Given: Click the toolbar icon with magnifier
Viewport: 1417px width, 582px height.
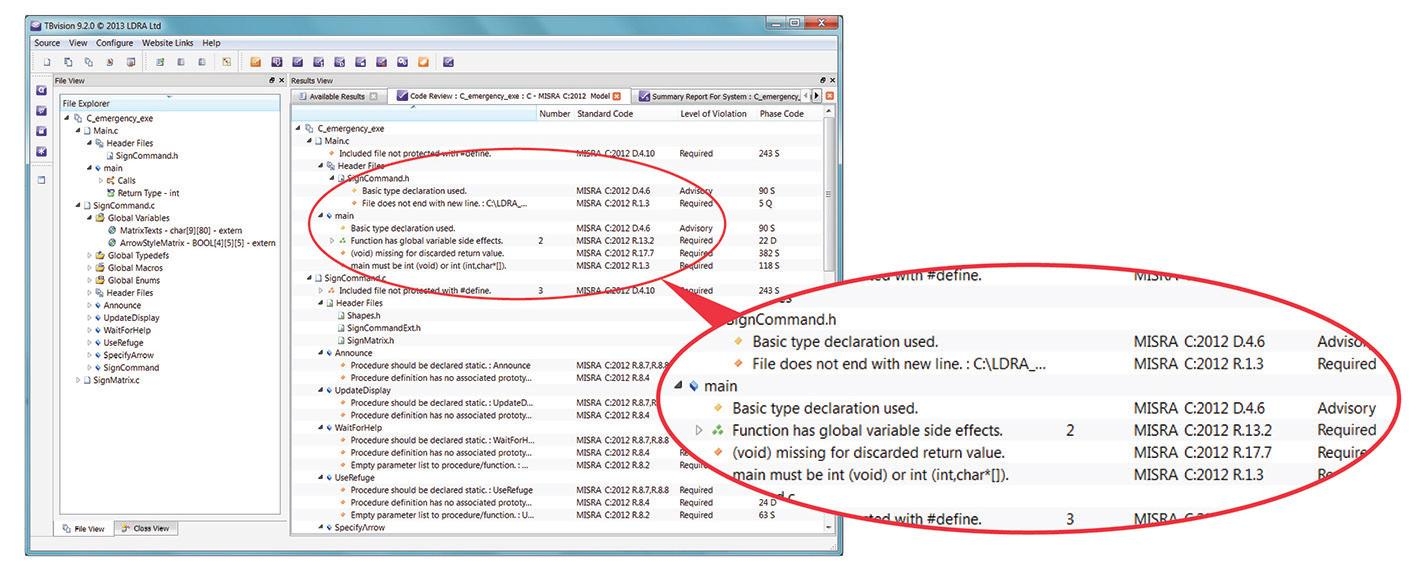Looking at the screenshot, I should [x=402, y=62].
